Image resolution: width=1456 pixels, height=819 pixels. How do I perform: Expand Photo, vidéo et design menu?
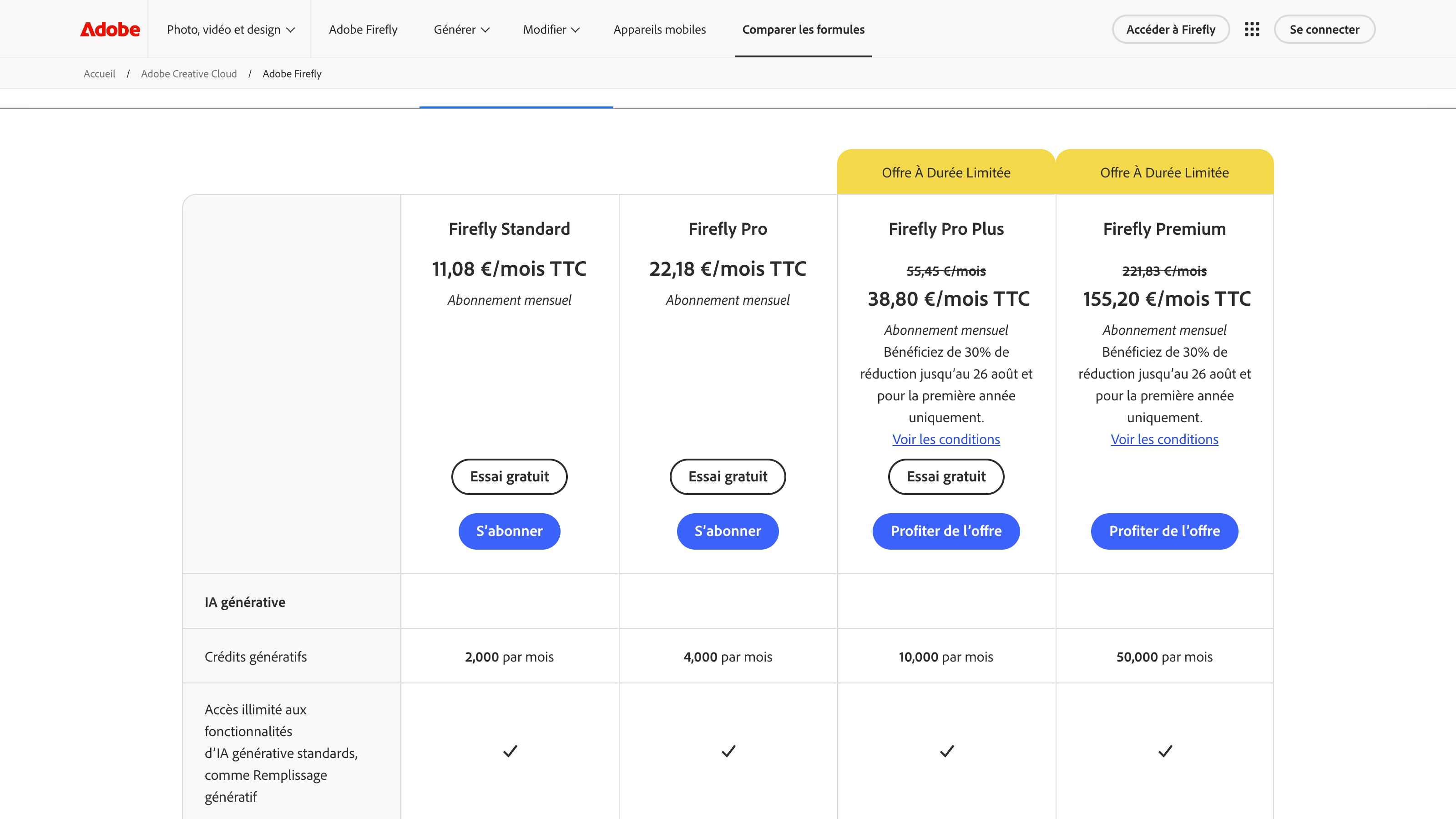[231, 30]
